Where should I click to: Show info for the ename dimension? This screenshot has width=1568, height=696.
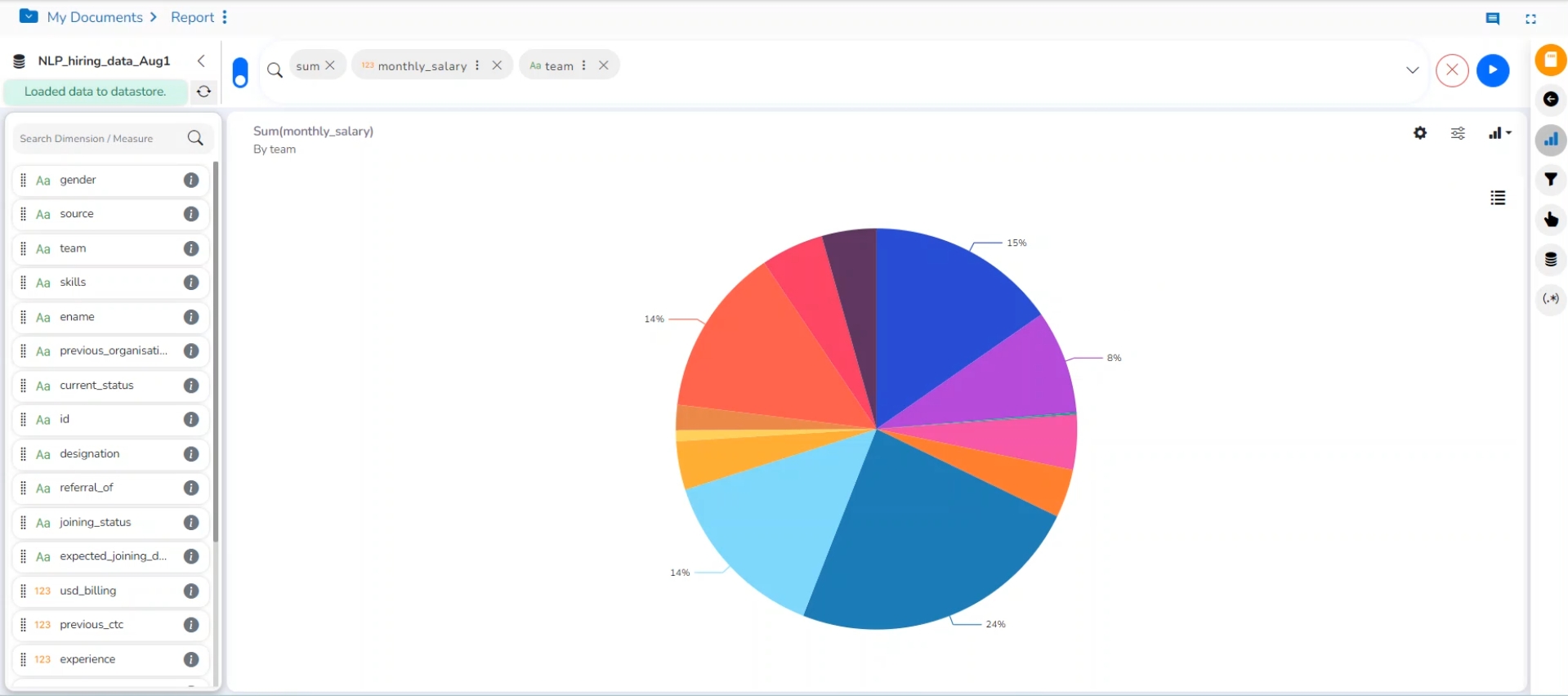coord(191,317)
